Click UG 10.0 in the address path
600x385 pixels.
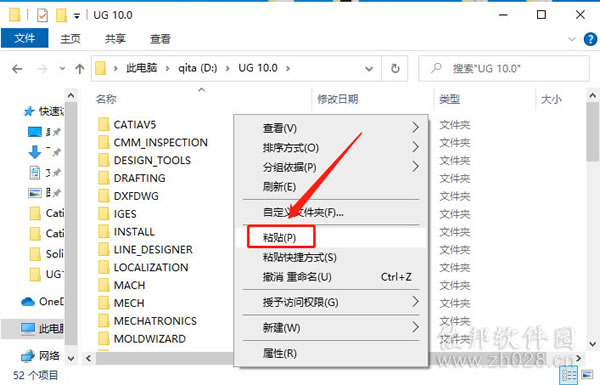click(258, 68)
